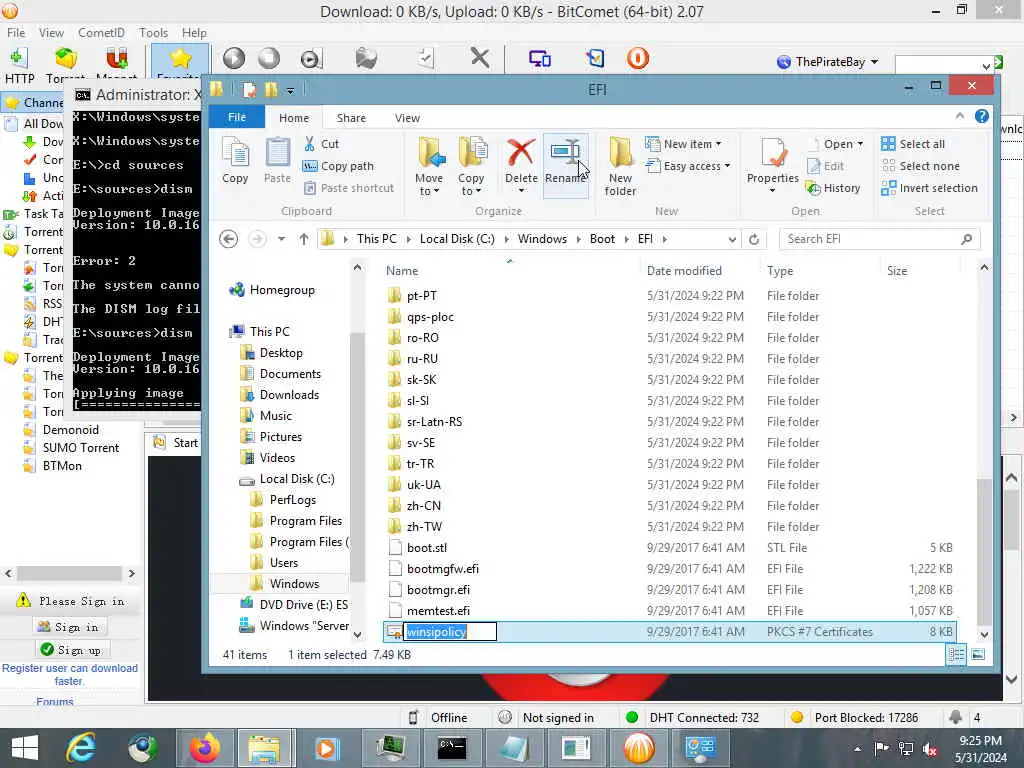Select SUMO Torrent in BitComet sidebar
Image resolution: width=1024 pixels, height=768 pixels.
pyautogui.click(x=81, y=448)
